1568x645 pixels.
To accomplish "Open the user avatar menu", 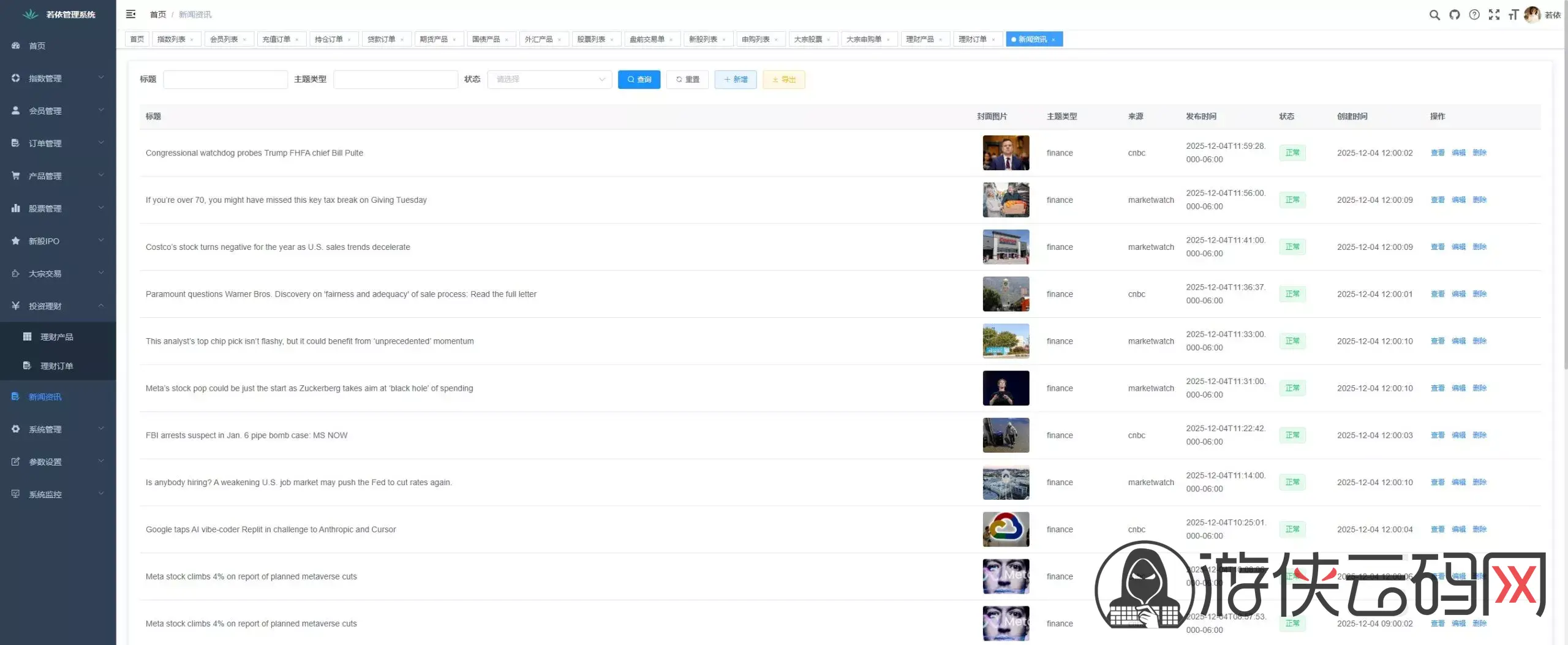I will tap(1532, 15).
